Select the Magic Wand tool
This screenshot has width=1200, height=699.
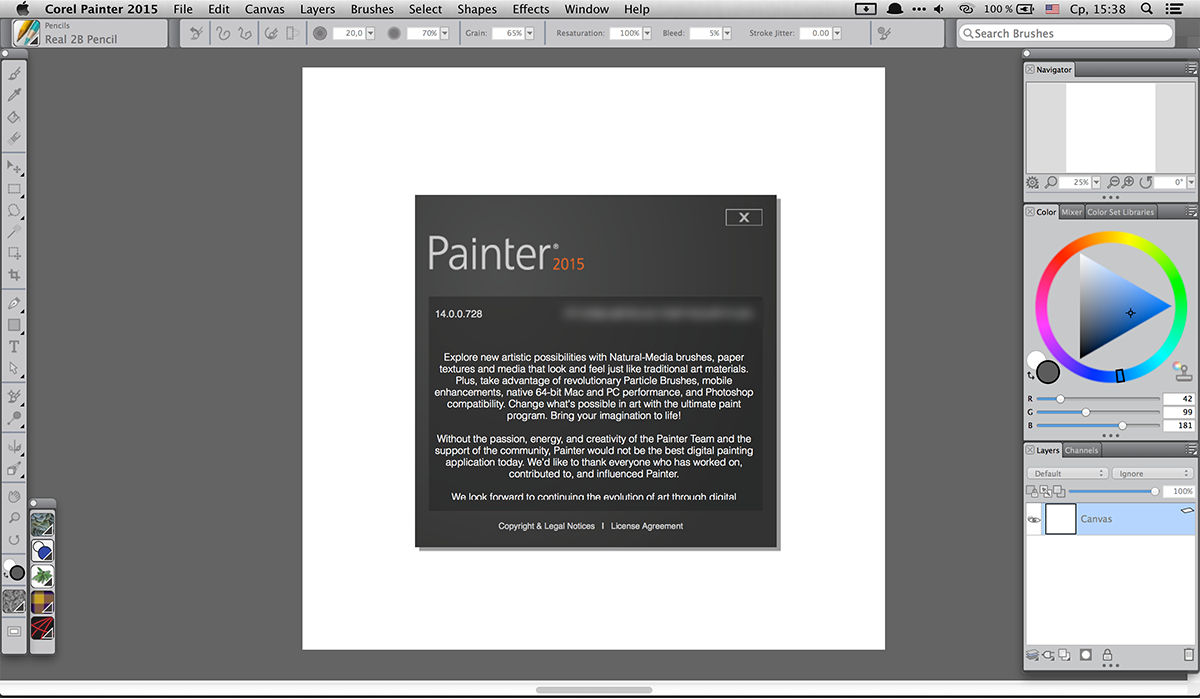(14, 232)
